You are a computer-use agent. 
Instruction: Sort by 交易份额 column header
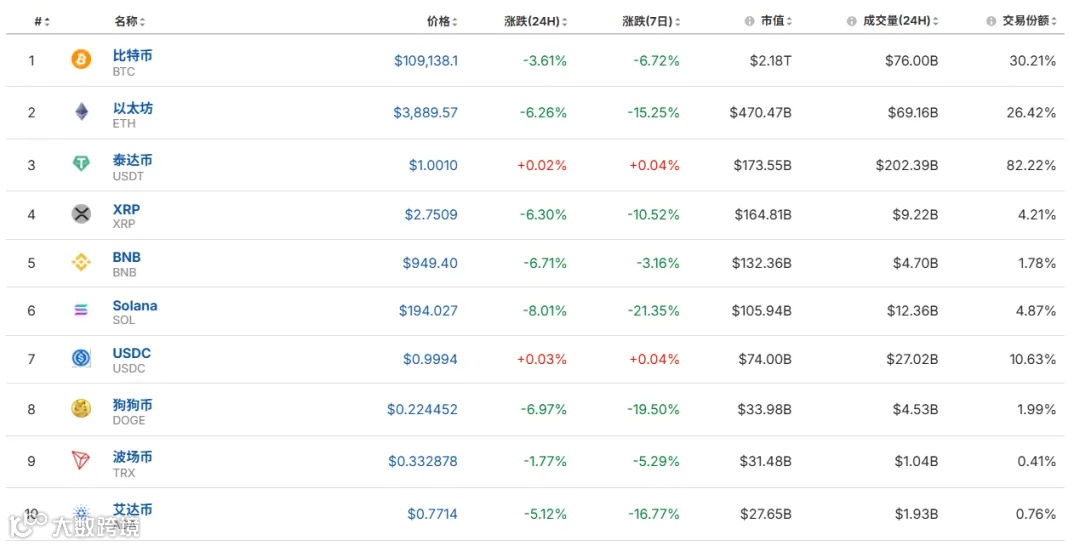coord(1030,21)
